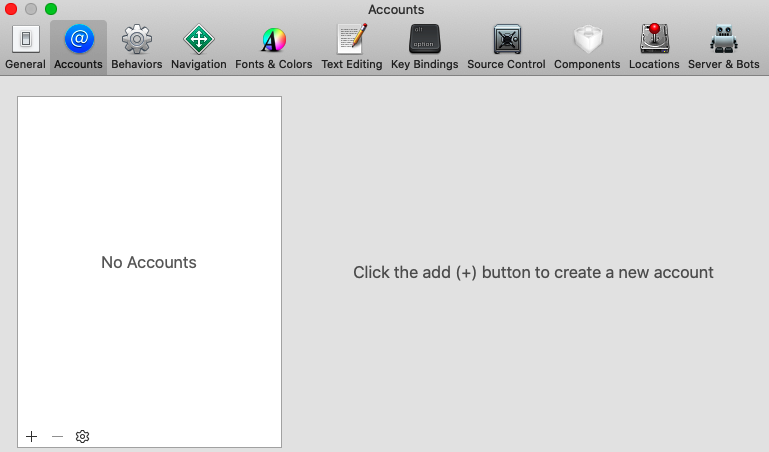This screenshot has width=769, height=452.
Task: Select the Accounts preferences tab
Action: pyautogui.click(x=78, y=47)
